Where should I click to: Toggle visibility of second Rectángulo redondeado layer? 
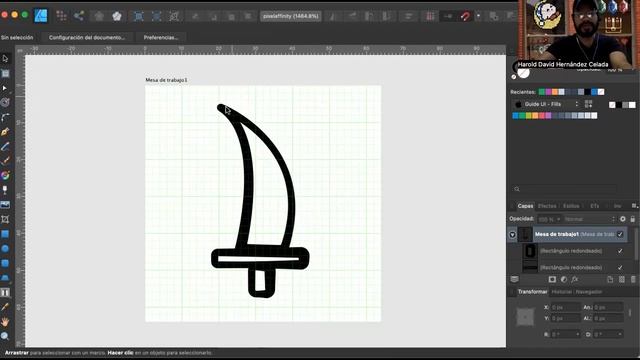(x=620, y=267)
